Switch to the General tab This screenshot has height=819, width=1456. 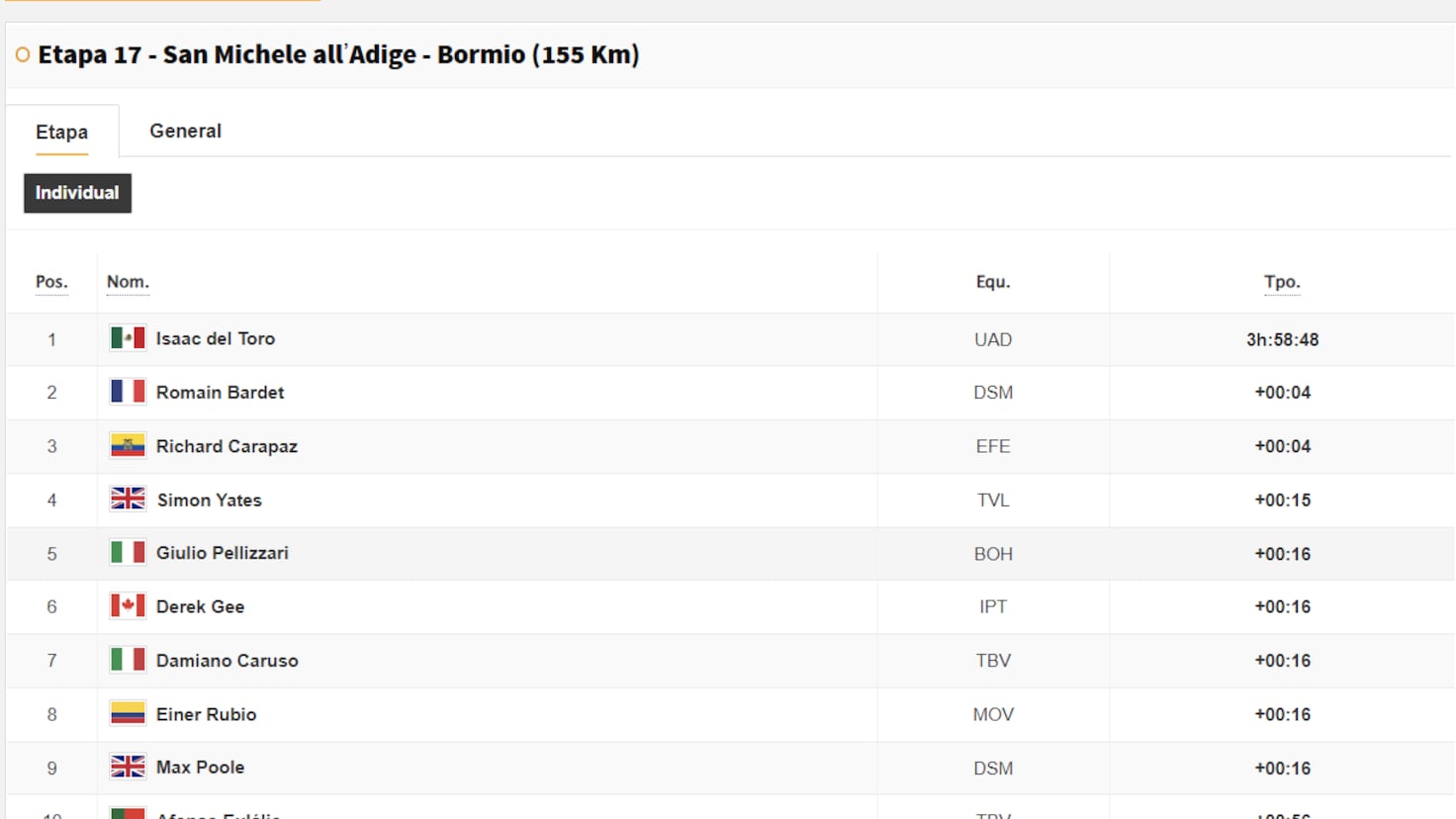pos(185,131)
